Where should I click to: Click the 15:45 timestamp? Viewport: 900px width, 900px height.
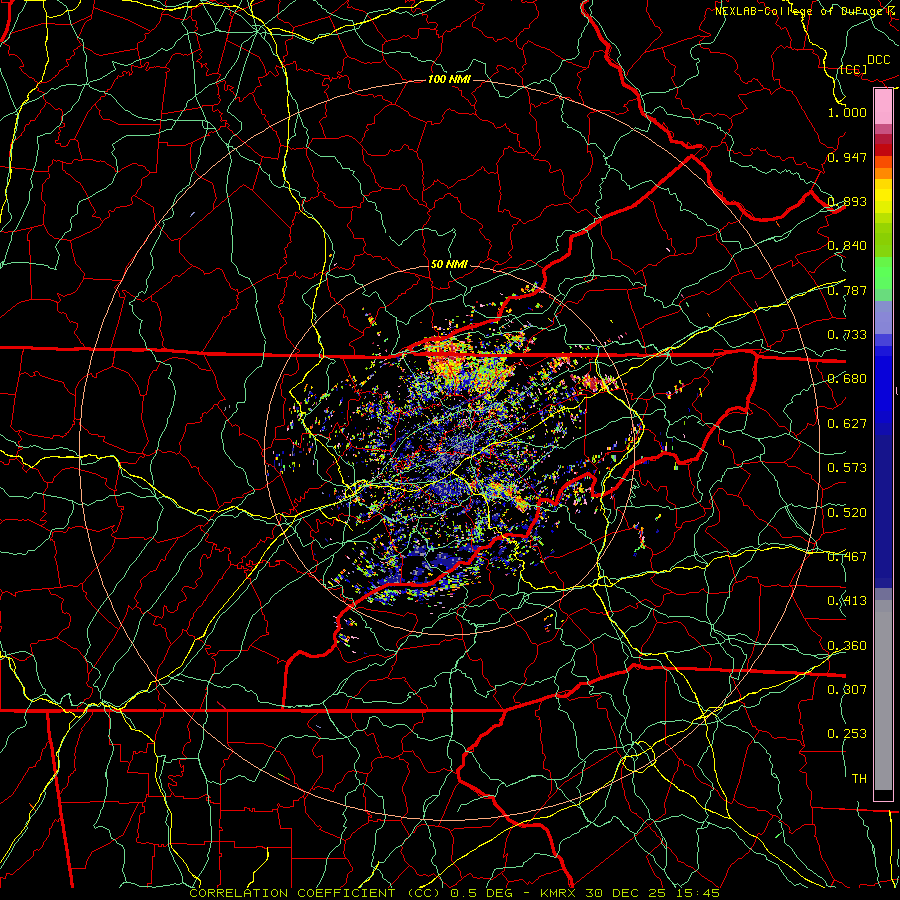point(697,893)
